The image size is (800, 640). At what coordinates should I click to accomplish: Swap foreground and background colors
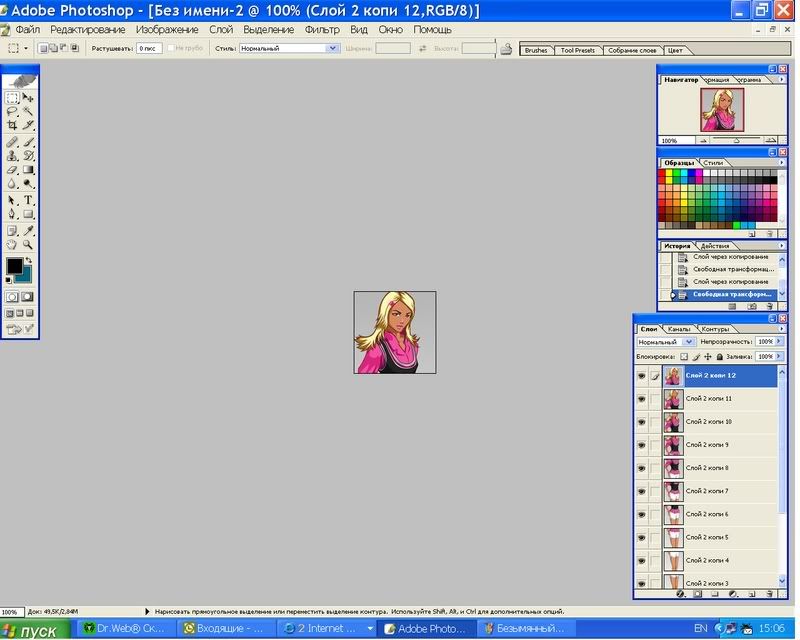(29, 260)
